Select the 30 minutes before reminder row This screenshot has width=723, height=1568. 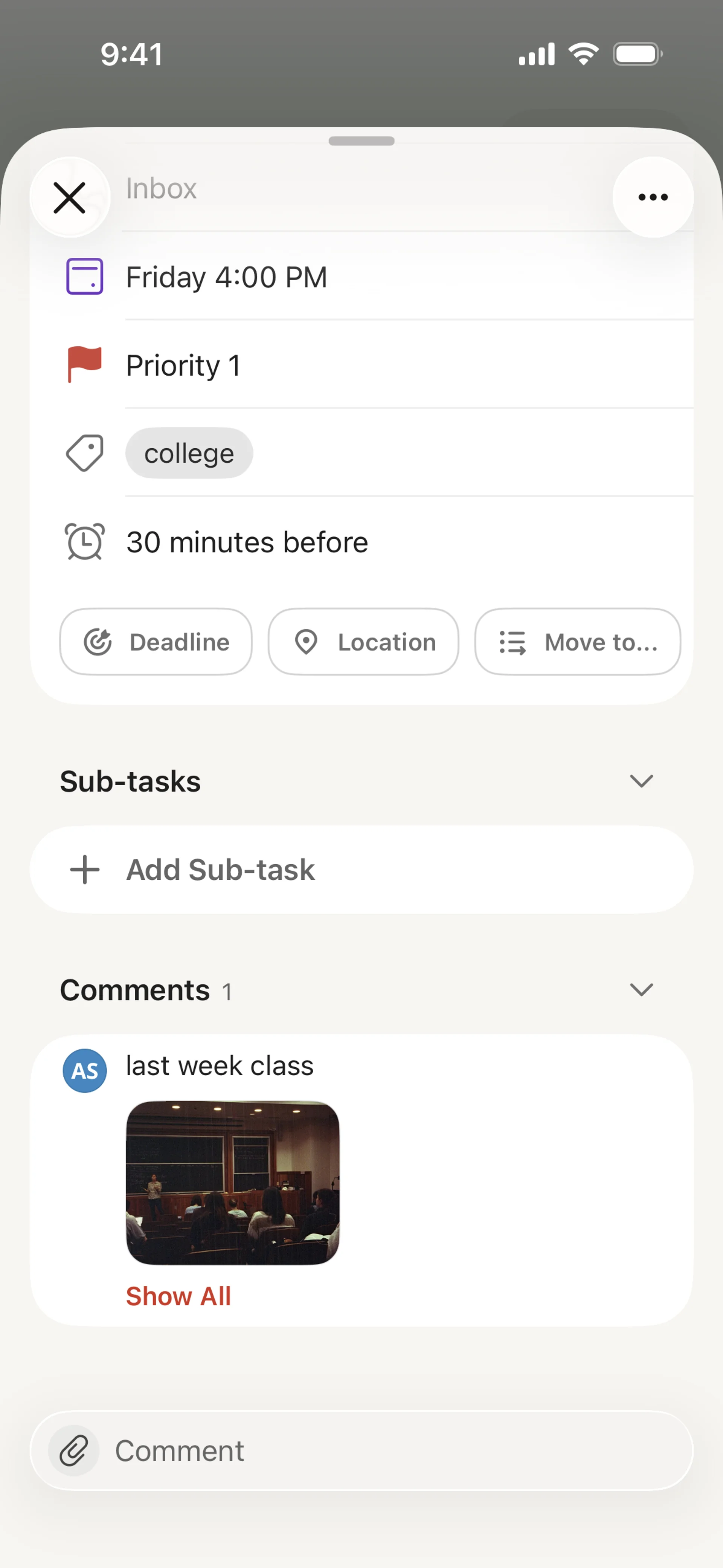[247, 542]
